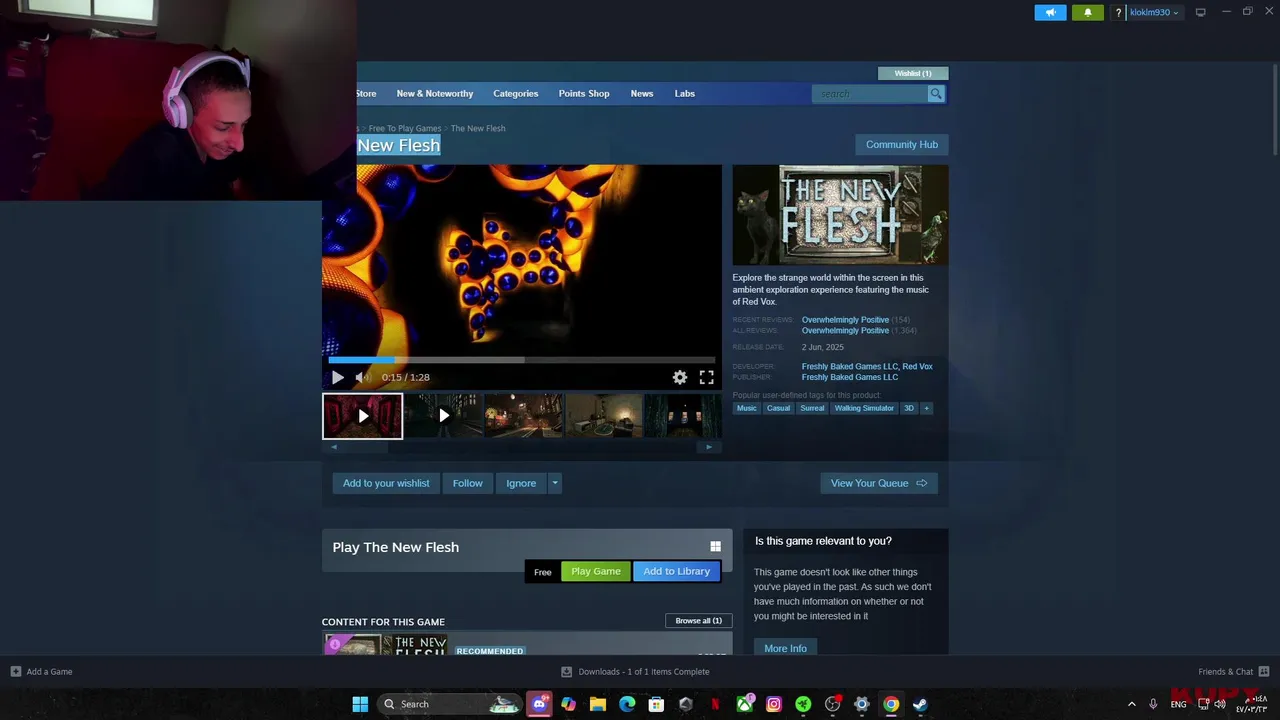Select the Walking Simulator tag

tap(864, 408)
